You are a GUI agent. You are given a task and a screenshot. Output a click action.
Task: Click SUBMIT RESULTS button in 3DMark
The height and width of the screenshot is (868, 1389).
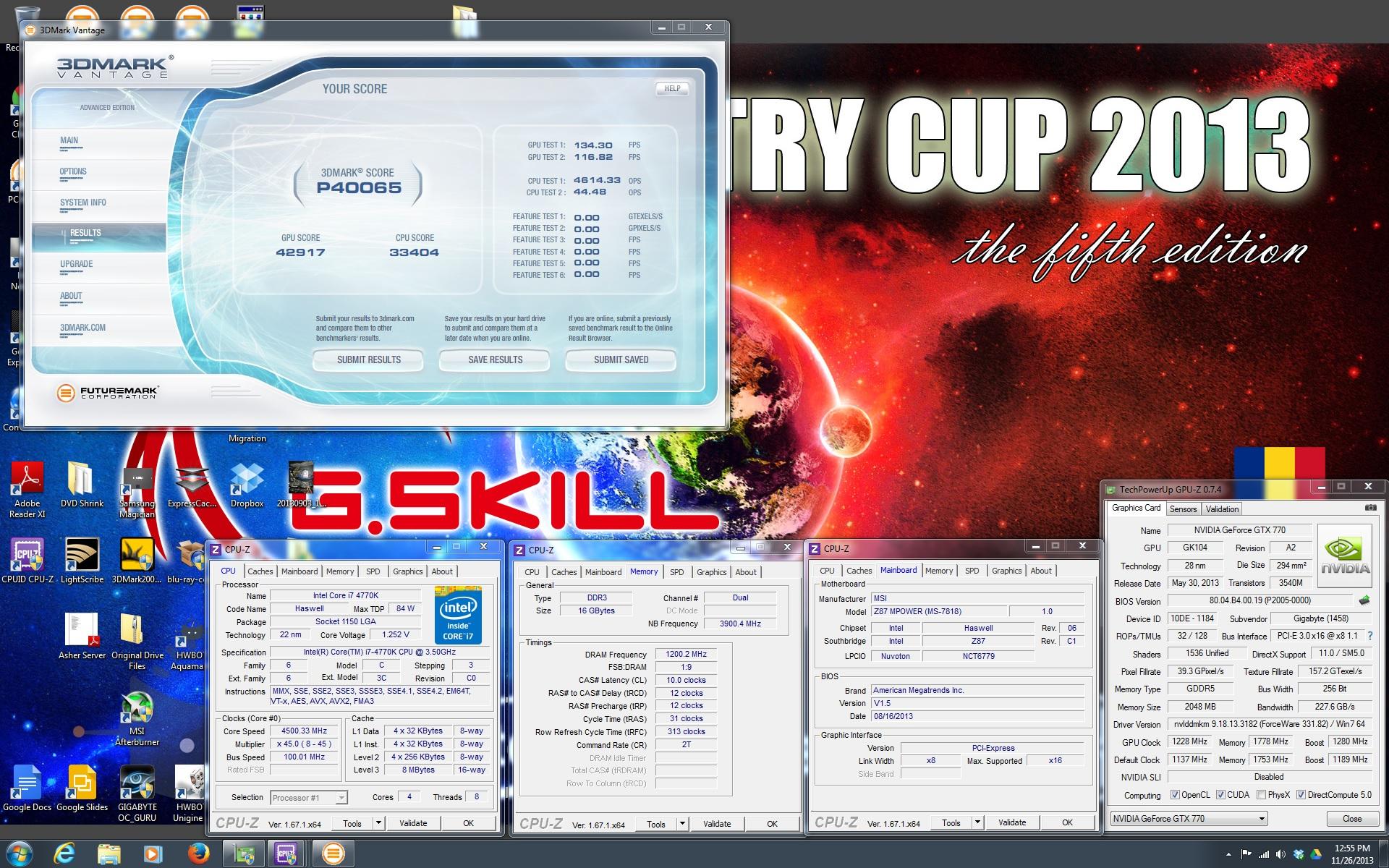tap(368, 359)
